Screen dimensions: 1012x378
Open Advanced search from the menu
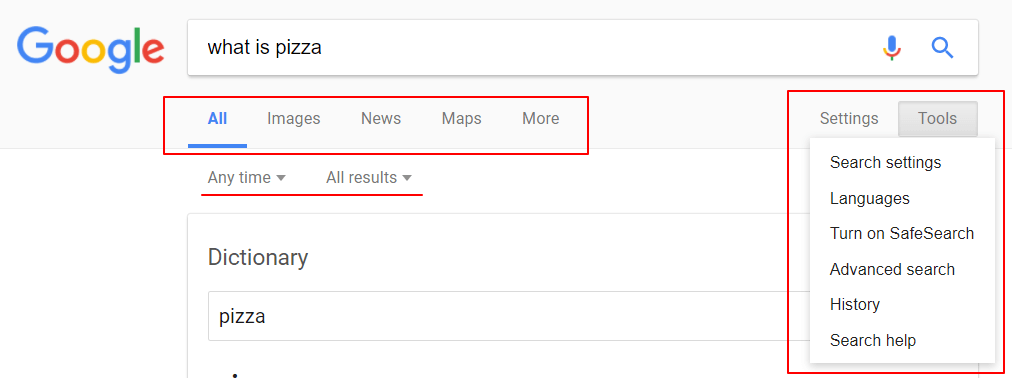point(902,269)
